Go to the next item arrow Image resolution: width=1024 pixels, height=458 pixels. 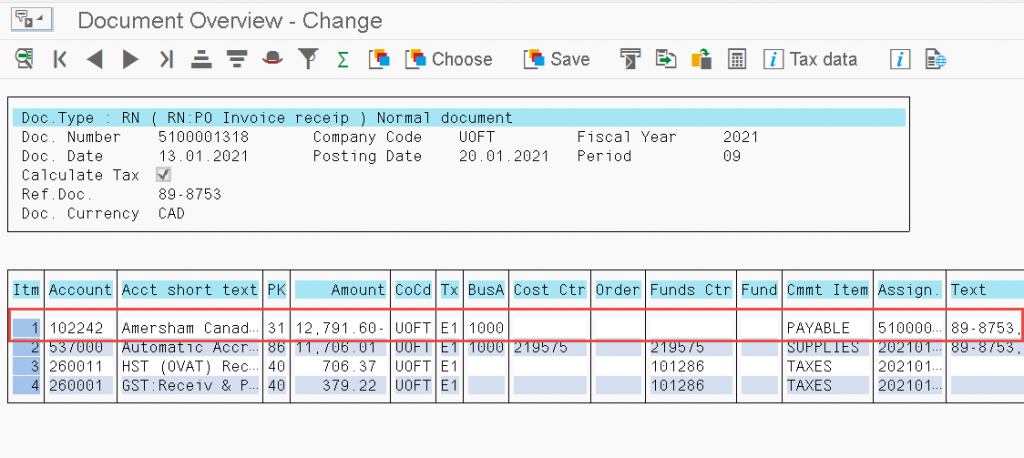pyautogui.click(x=130, y=59)
